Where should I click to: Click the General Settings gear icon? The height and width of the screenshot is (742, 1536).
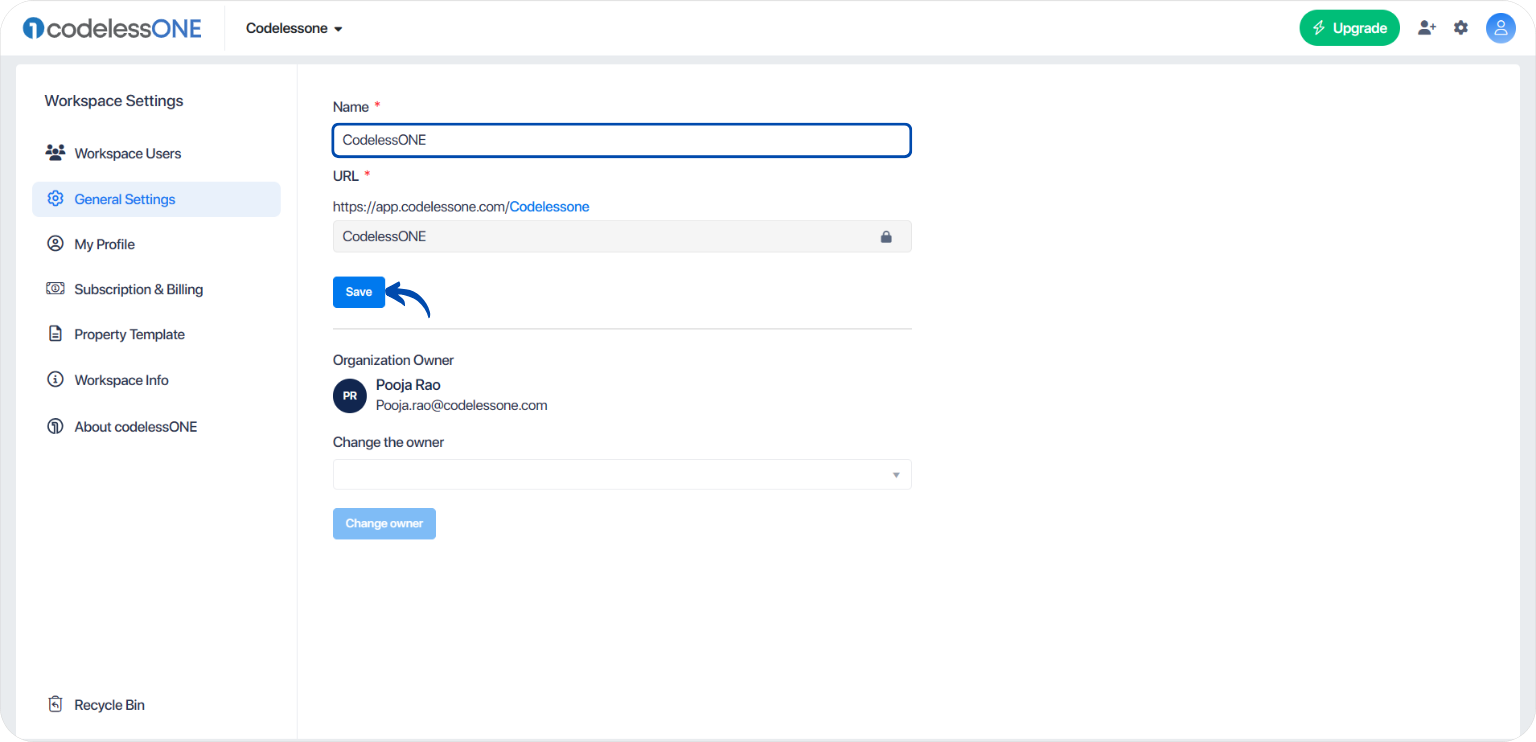[56, 199]
